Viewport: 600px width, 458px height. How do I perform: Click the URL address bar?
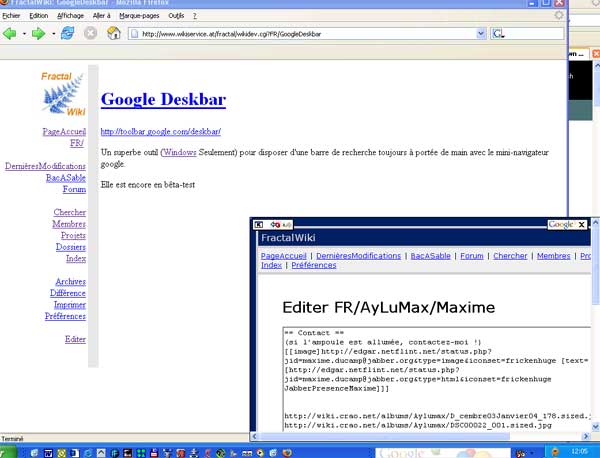point(300,34)
